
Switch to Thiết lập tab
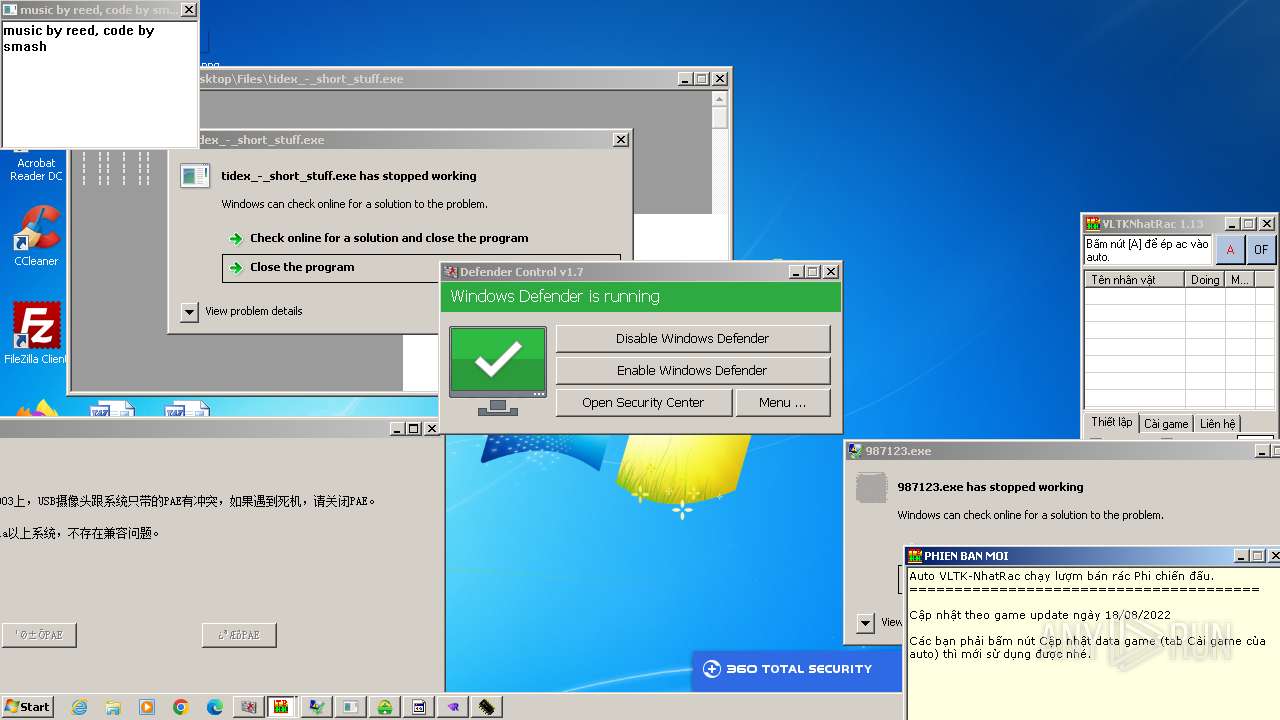click(1112, 423)
